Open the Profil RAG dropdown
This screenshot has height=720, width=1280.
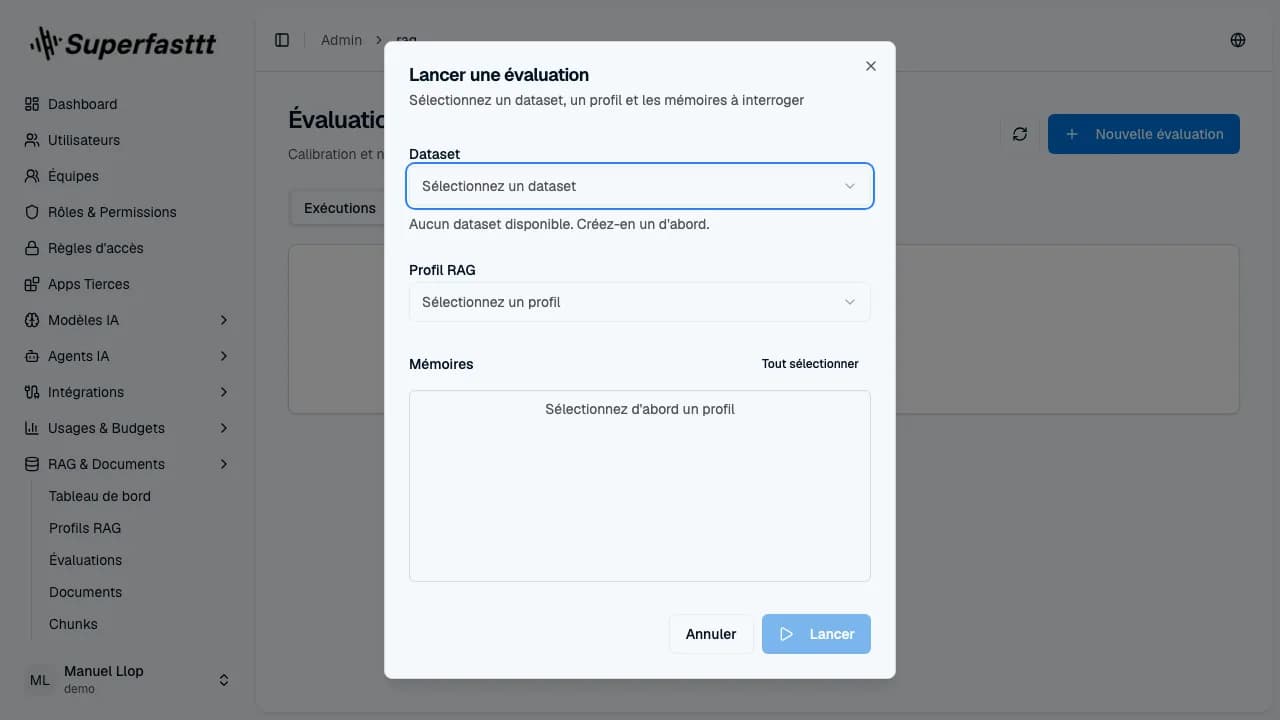(640, 302)
